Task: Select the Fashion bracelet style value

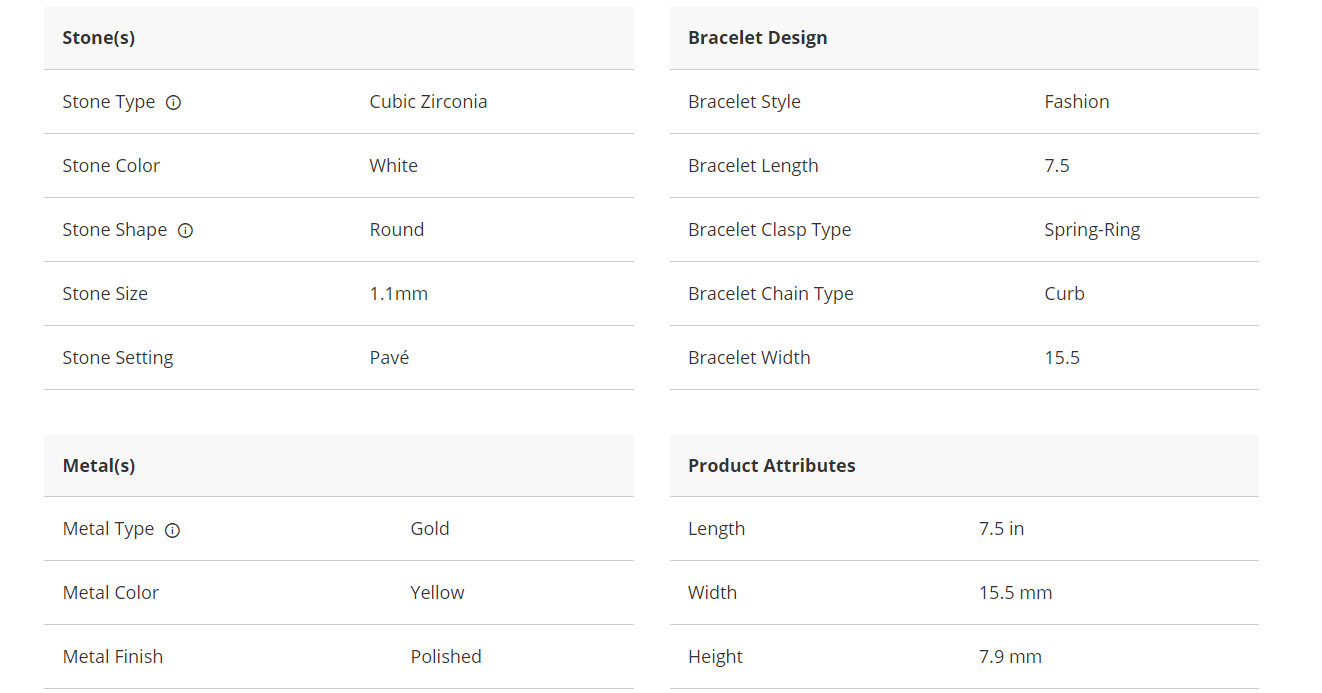Action: pyautogui.click(x=1076, y=101)
